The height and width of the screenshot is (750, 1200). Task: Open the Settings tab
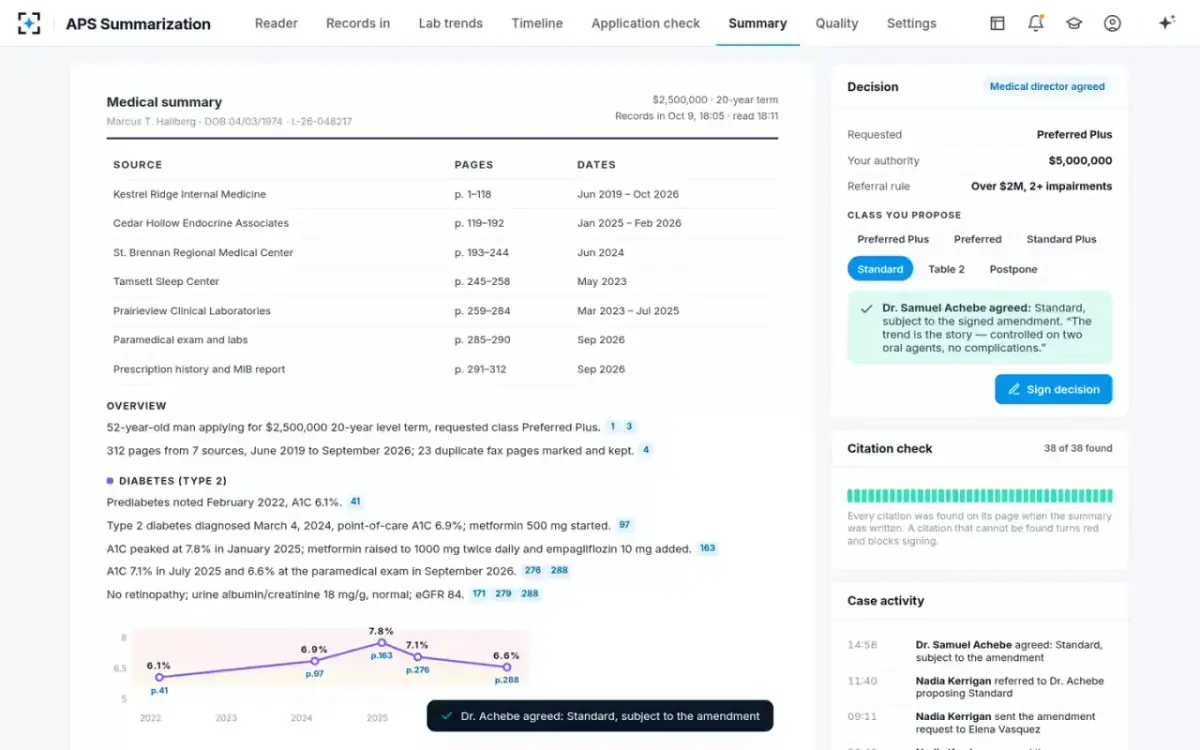tap(912, 23)
